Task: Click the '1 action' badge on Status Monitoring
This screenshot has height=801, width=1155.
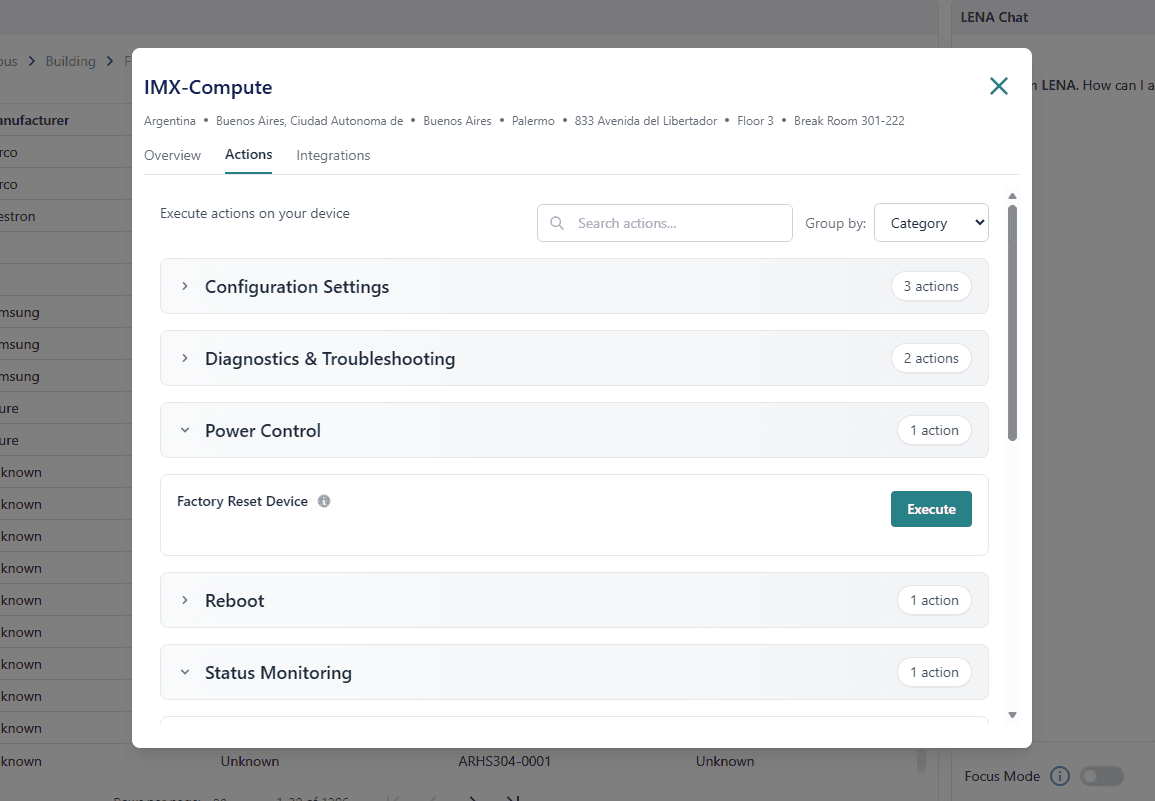Action: 934,672
